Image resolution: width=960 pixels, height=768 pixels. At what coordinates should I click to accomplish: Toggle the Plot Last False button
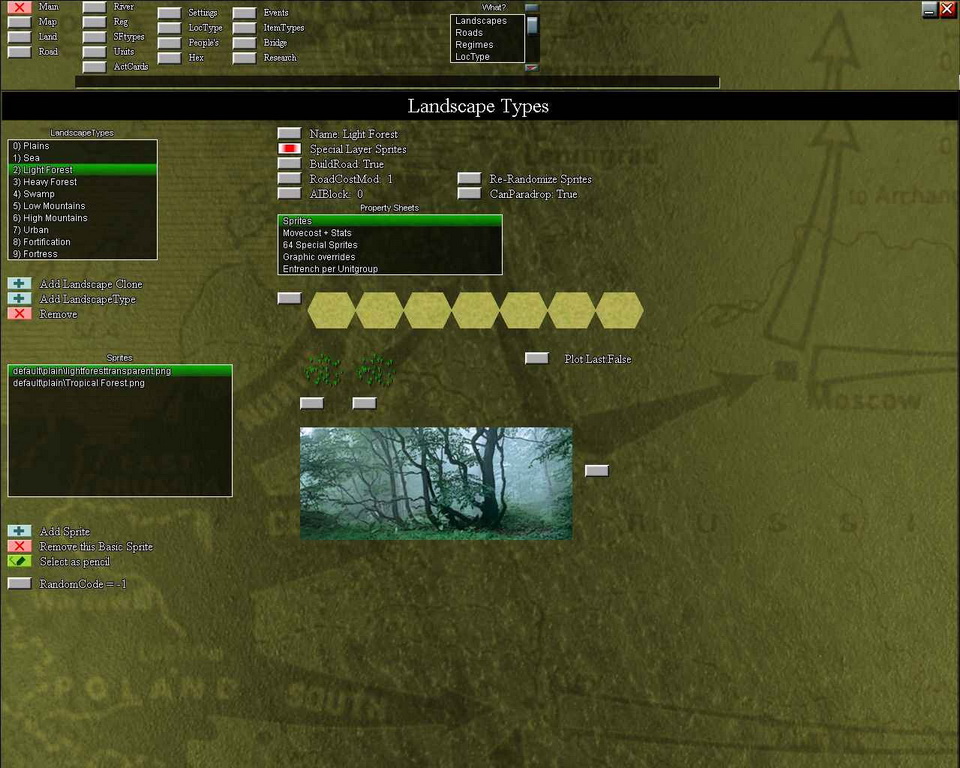click(537, 358)
